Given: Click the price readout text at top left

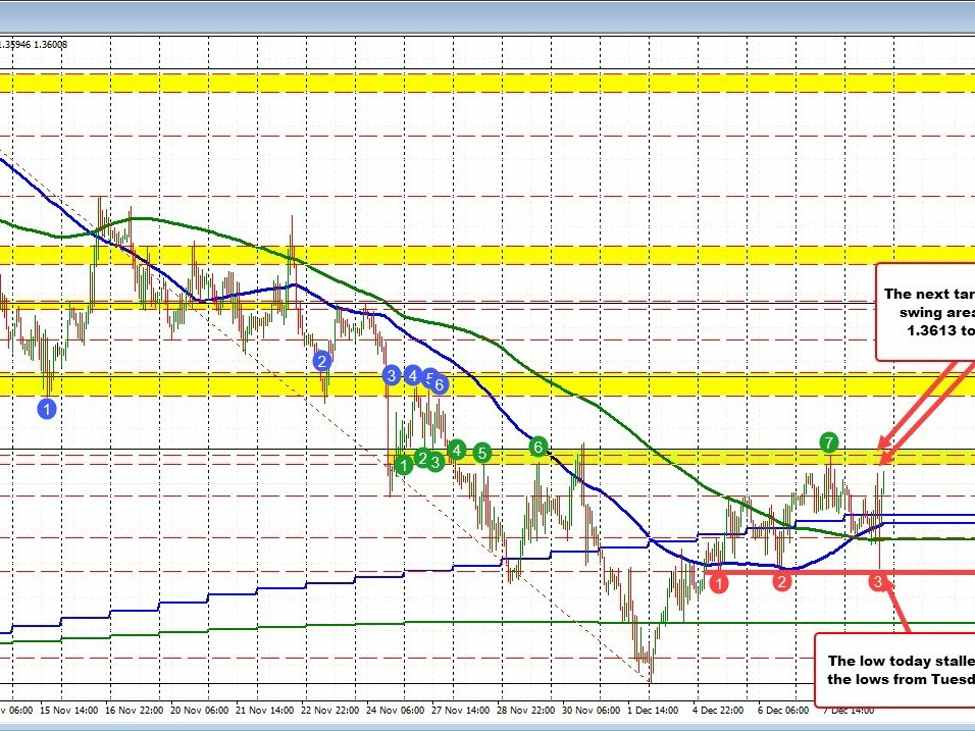Looking at the screenshot, I should [33, 44].
